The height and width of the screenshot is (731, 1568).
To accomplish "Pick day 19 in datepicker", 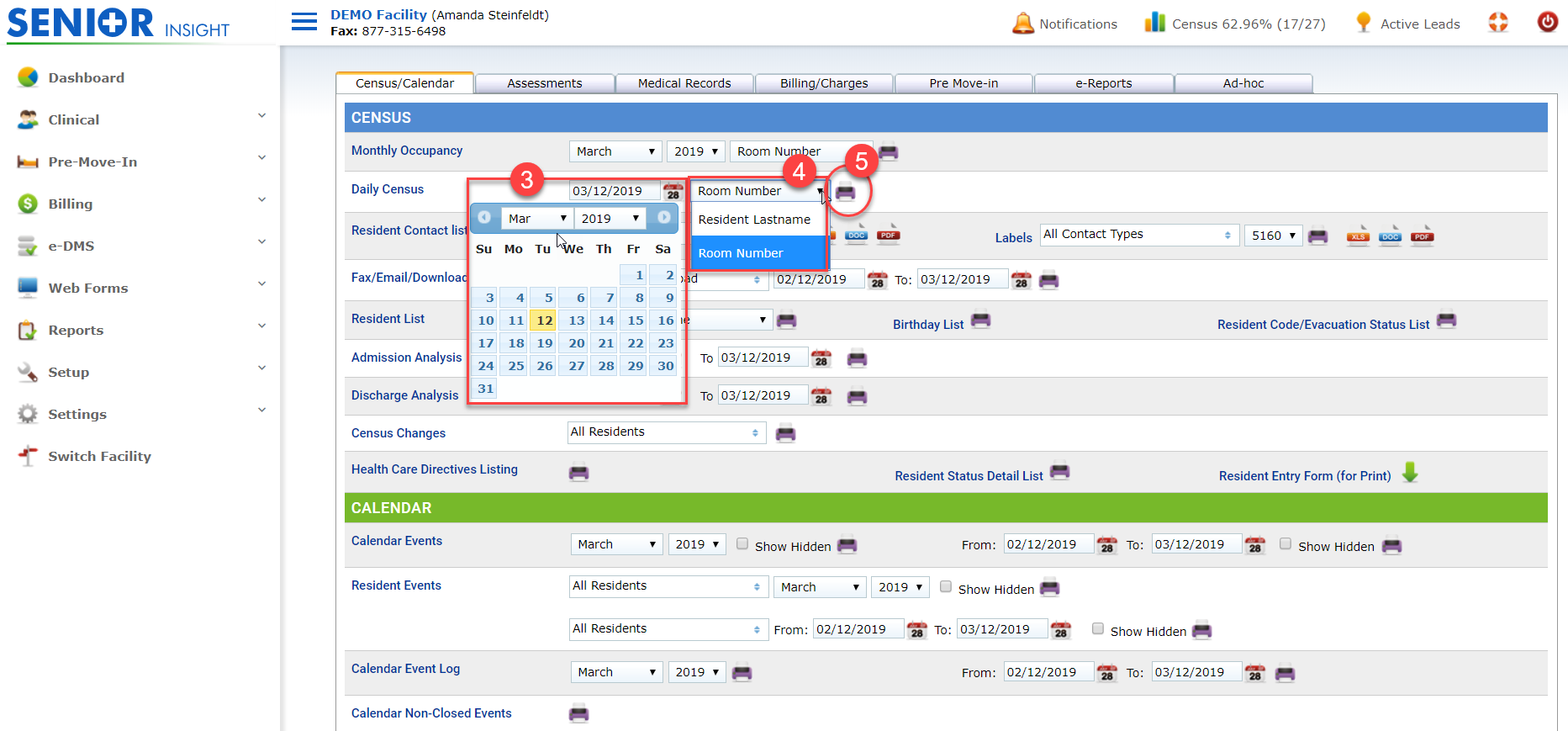I will [x=545, y=343].
